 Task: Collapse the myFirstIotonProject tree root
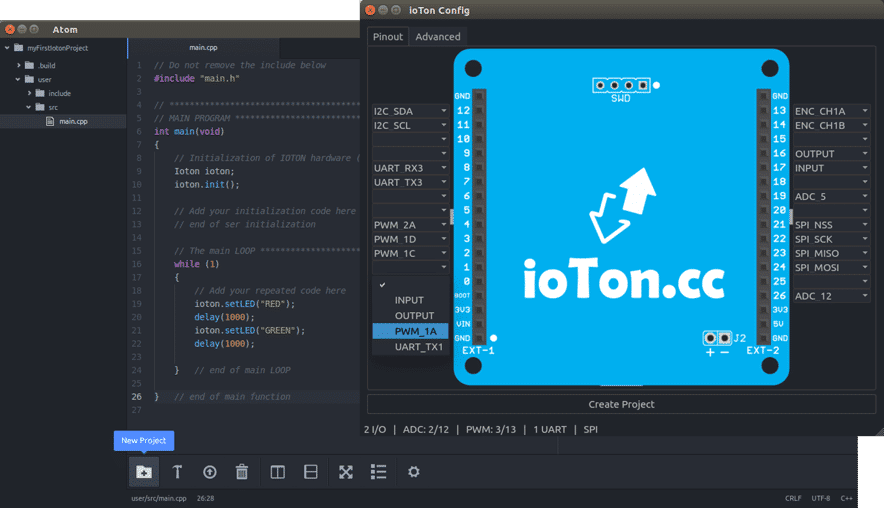point(7,48)
